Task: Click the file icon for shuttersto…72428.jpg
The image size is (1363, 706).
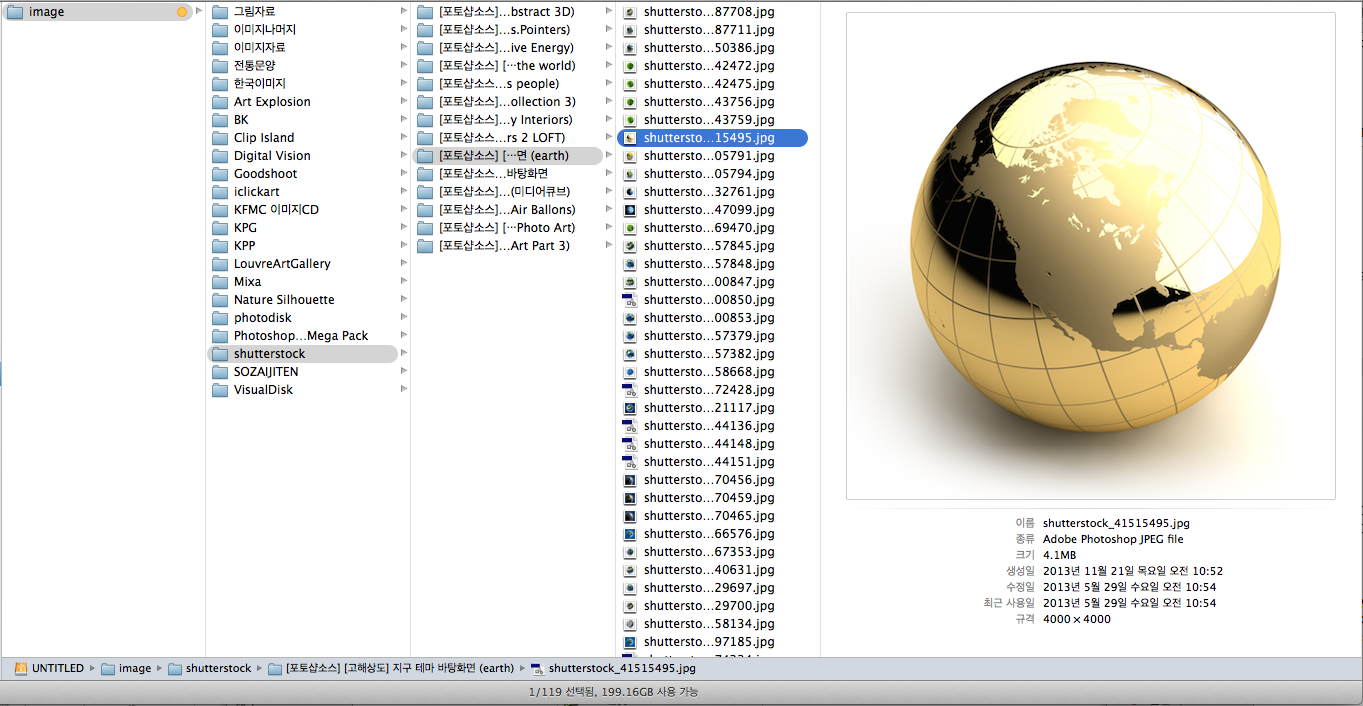Action: pyautogui.click(x=630, y=390)
